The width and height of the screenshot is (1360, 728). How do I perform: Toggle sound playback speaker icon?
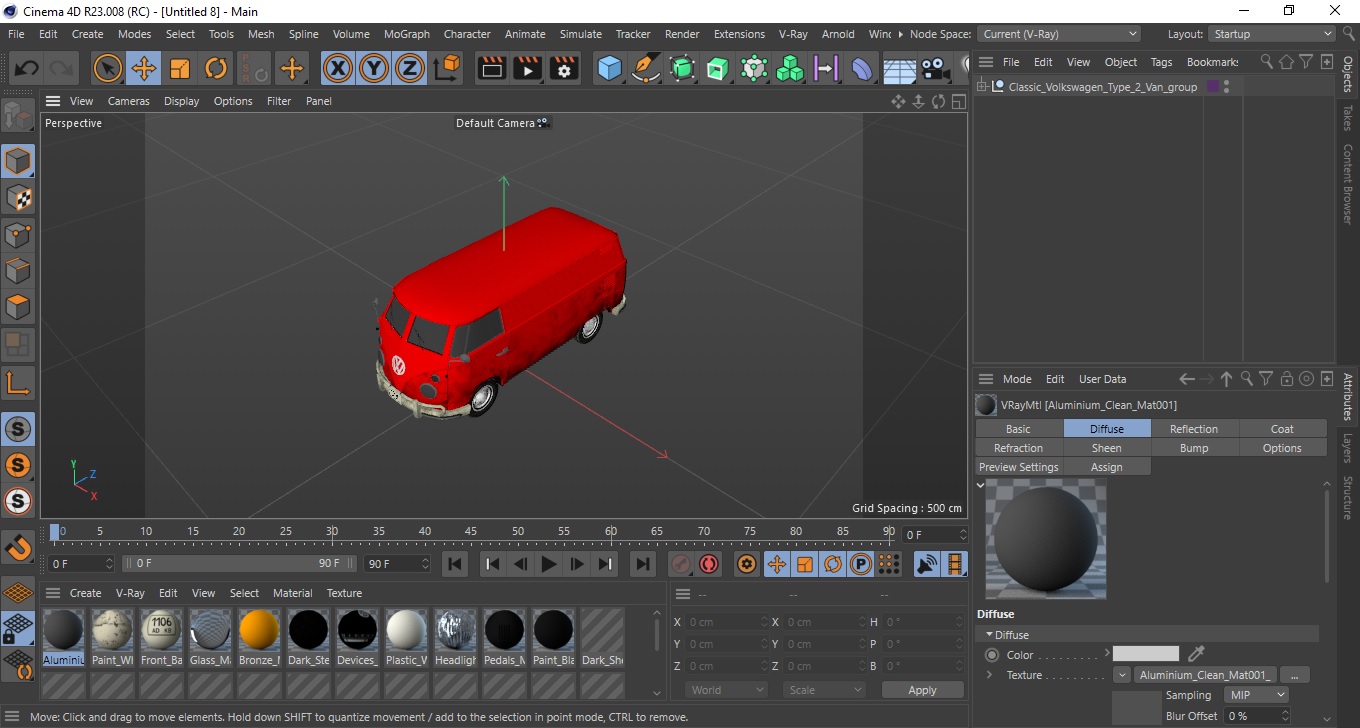tap(928, 564)
